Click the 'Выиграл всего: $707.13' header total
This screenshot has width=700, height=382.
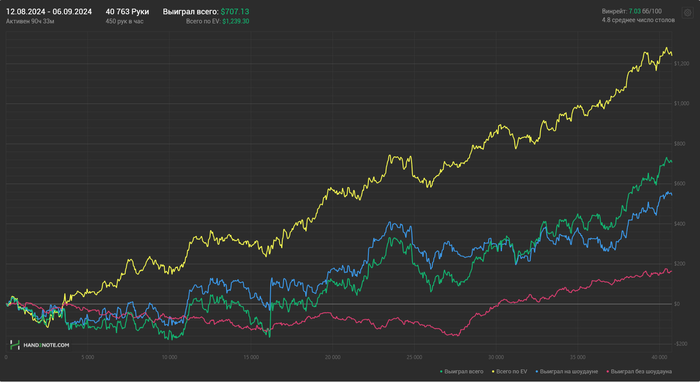pyautogui.click(x=206, y=12)
